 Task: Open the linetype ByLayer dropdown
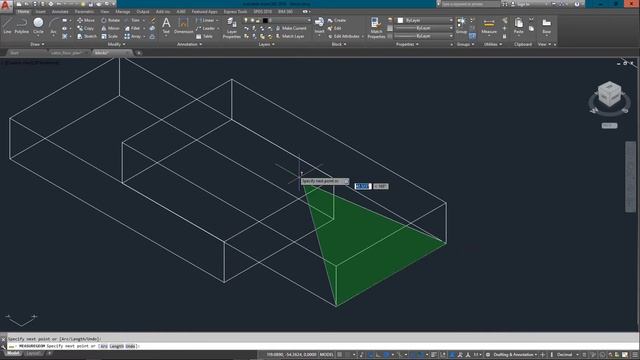click(x=424, y=36)
